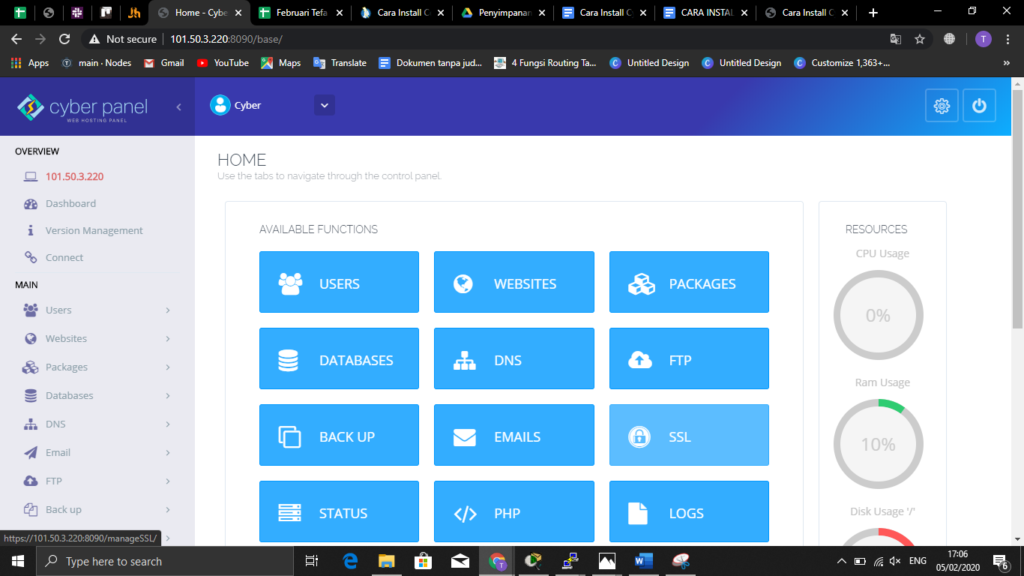Open the BACK UP function tile
This screenshot has height=576, width=1024.
pos(339,435)
